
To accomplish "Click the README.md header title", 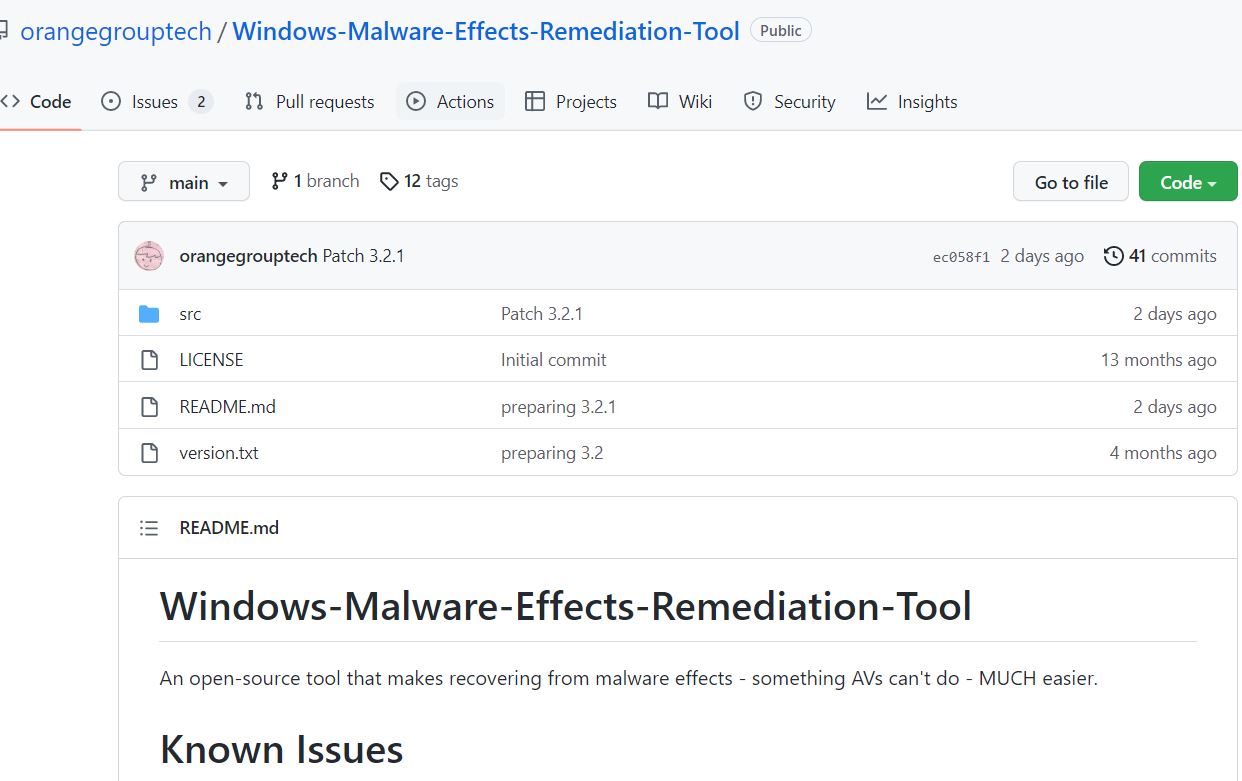I will 229,528.
